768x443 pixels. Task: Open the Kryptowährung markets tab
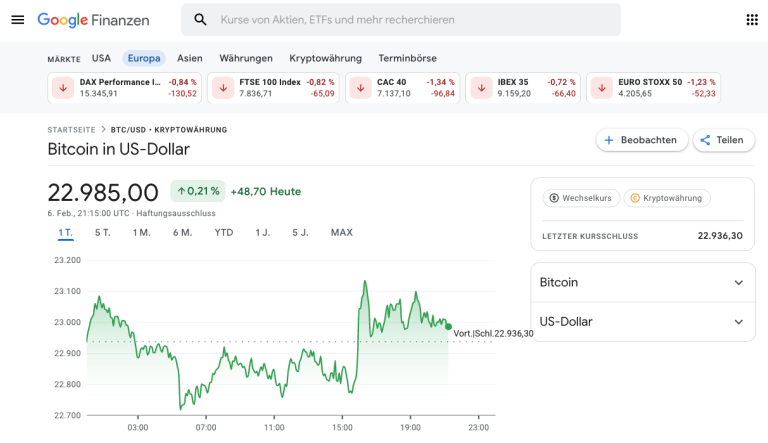coord(325,58)
